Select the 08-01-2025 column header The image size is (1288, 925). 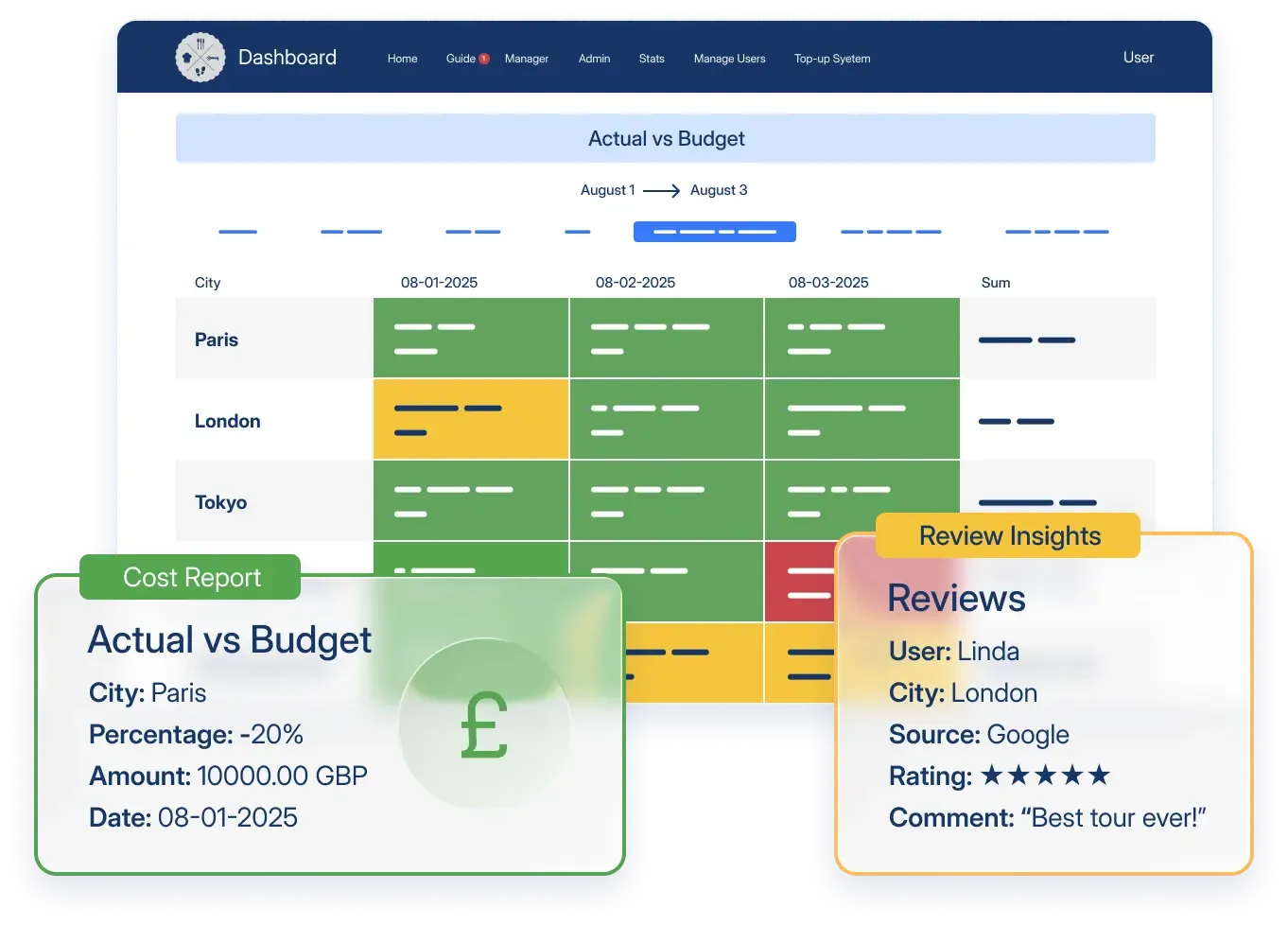coord(440,283)
